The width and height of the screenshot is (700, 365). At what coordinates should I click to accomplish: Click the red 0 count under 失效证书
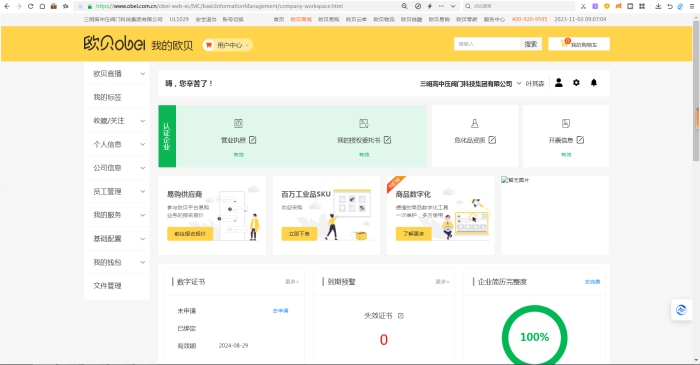(383, 340)
